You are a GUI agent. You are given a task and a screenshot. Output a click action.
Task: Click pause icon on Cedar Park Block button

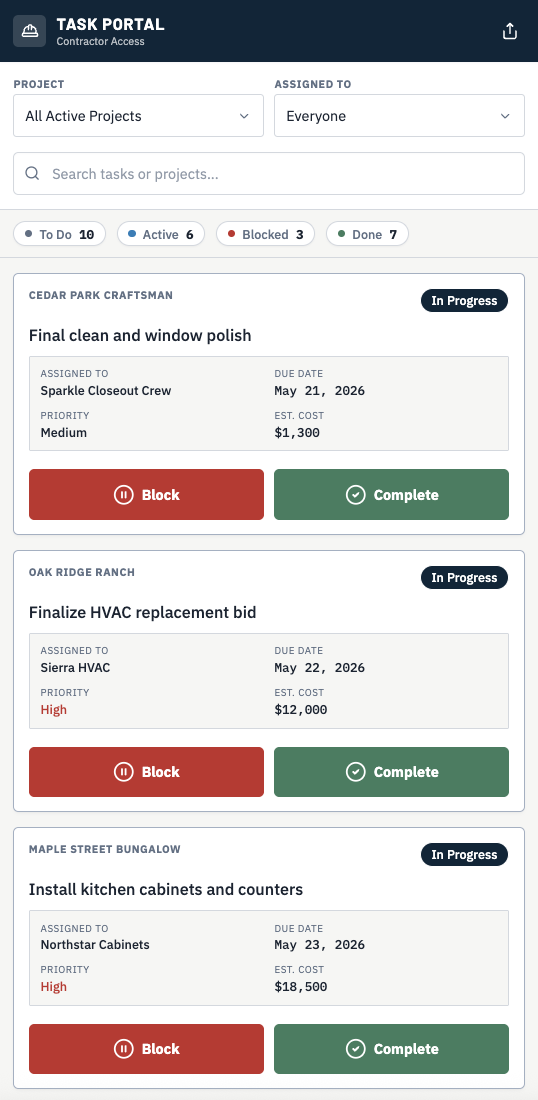(x=123, y=495)
